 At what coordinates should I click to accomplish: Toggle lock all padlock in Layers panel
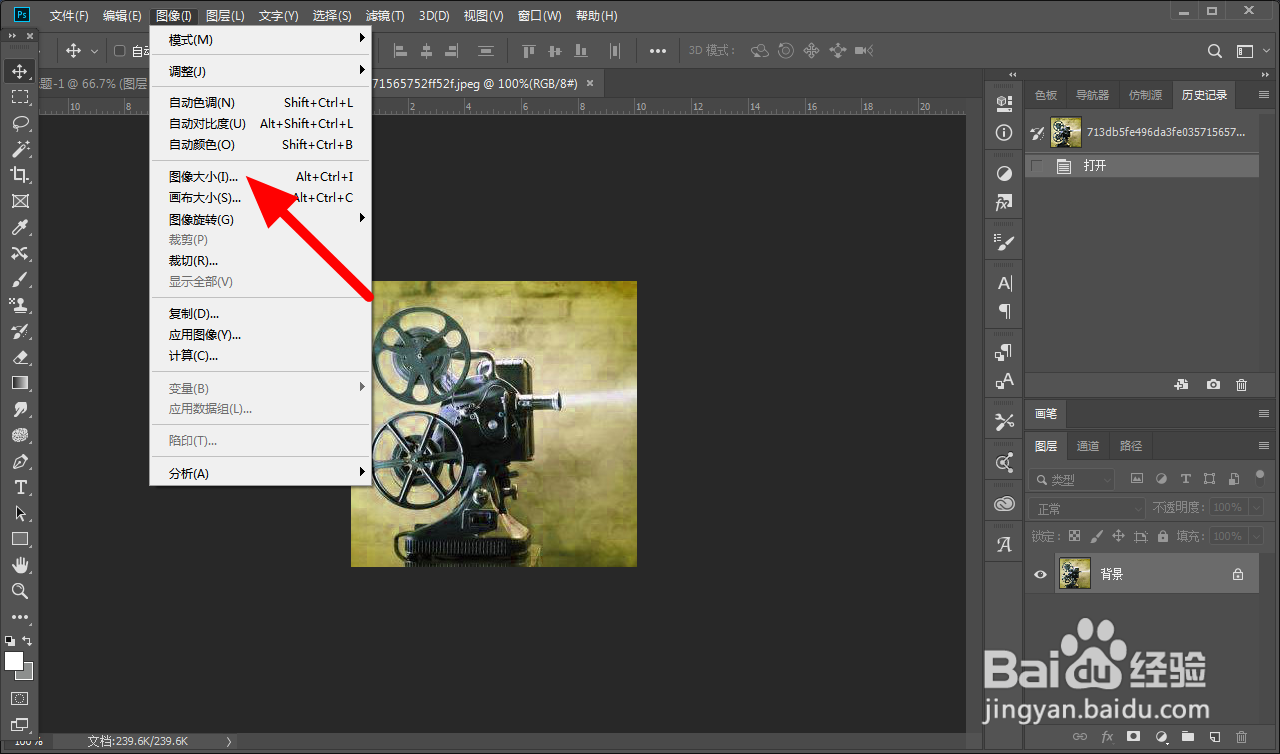pyautogui.click(x=1162, y=536)
